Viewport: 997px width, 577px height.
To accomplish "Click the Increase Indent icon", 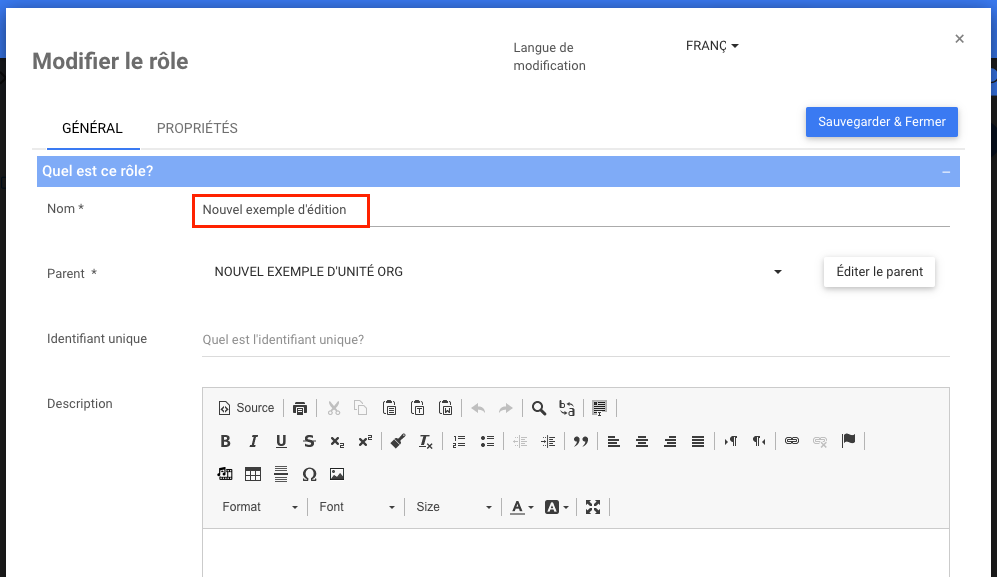I will (547, 441).
